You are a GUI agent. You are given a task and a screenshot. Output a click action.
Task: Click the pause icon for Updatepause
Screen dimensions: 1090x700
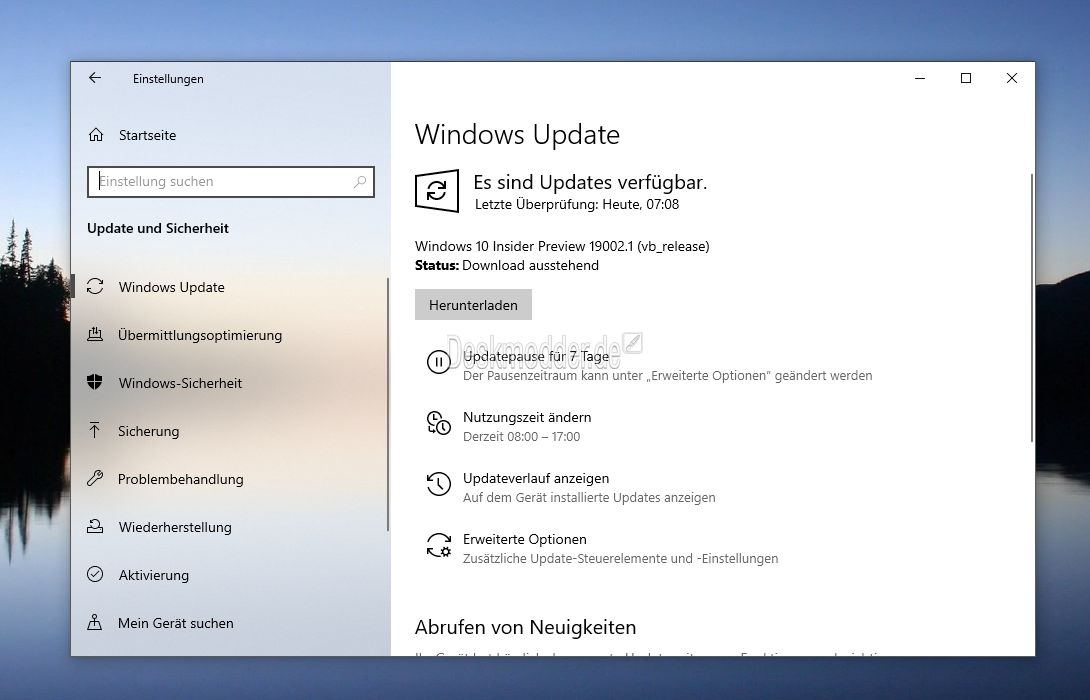[438, 362]
